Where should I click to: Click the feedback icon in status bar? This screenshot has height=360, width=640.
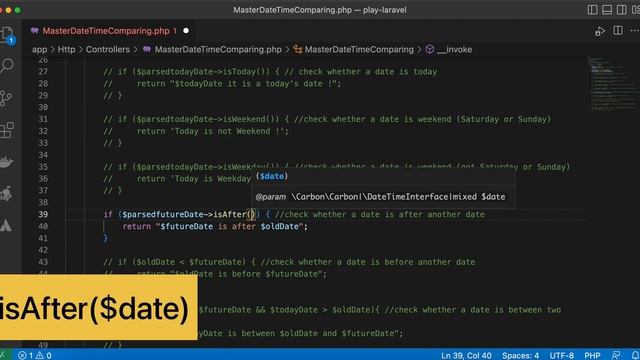(616, 356)
